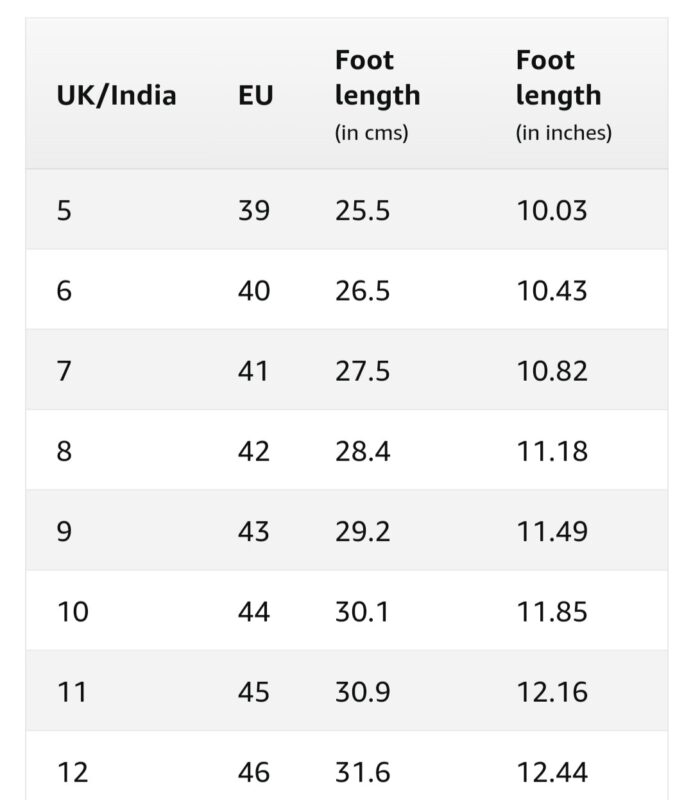
Task: Click the 28.4 cm foot length value
Action: [363, 451]
